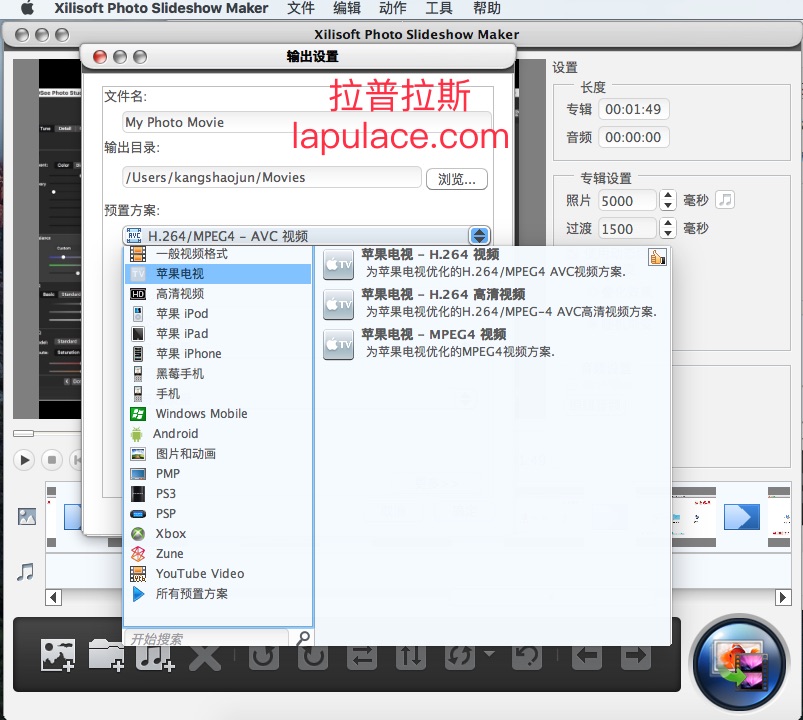Click the 浏览... browse button
The height and width of the screenshot is (720, 803).
pos(457,179)
